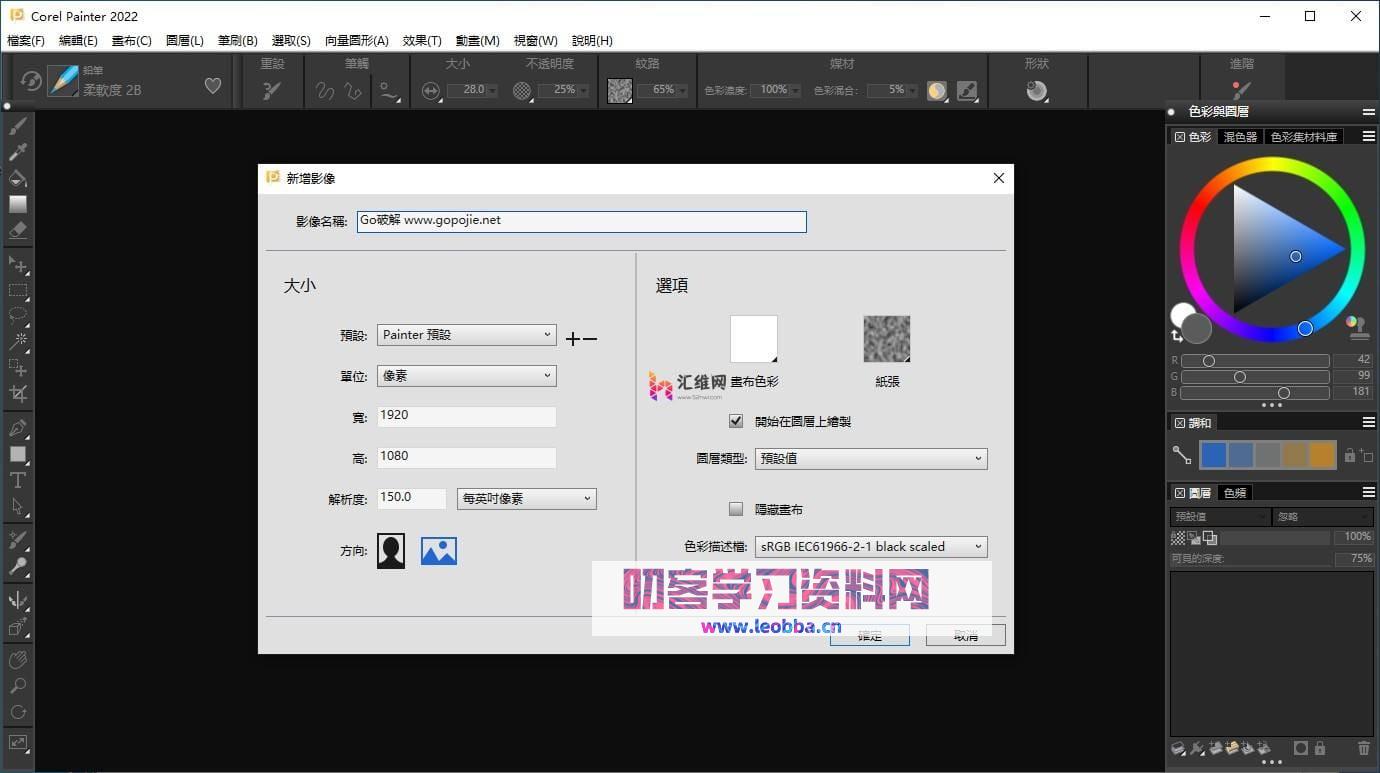Open the 筆刷(B) menu
Image resolution: width=1380 pixels, height=773 pixels.
click(237, 41)
